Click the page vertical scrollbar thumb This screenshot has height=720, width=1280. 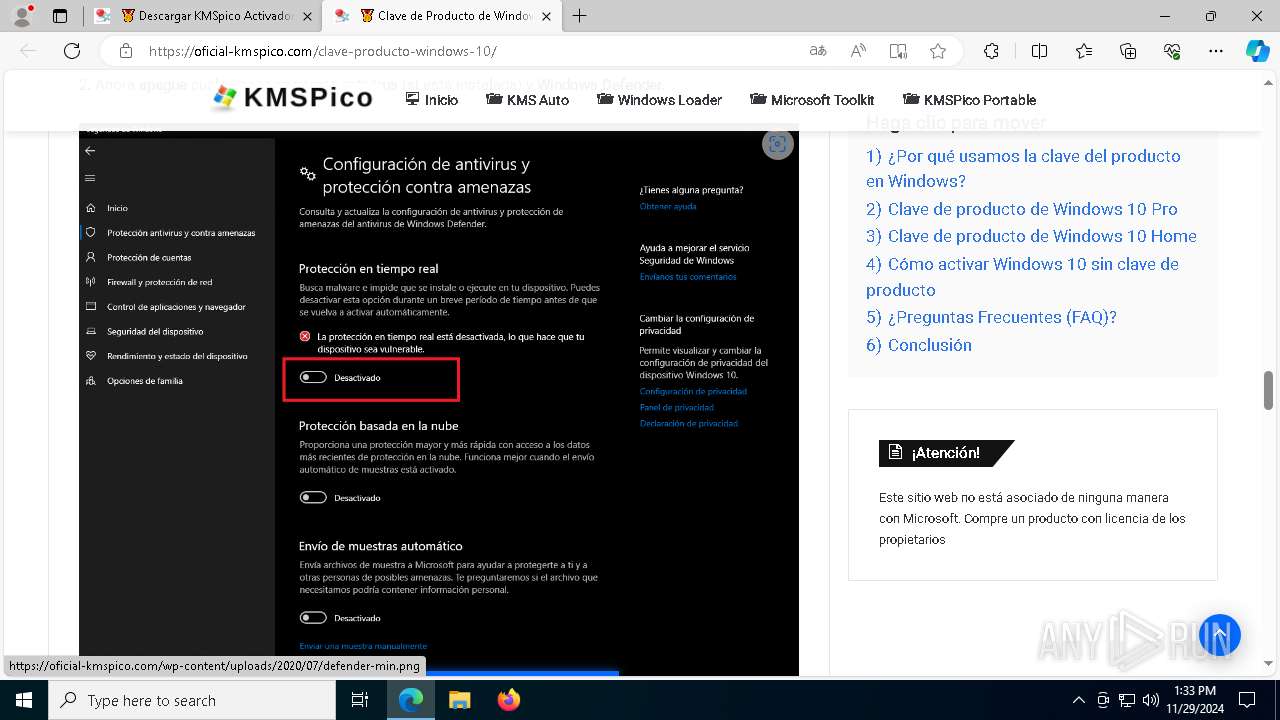[x=1269, y=390]
